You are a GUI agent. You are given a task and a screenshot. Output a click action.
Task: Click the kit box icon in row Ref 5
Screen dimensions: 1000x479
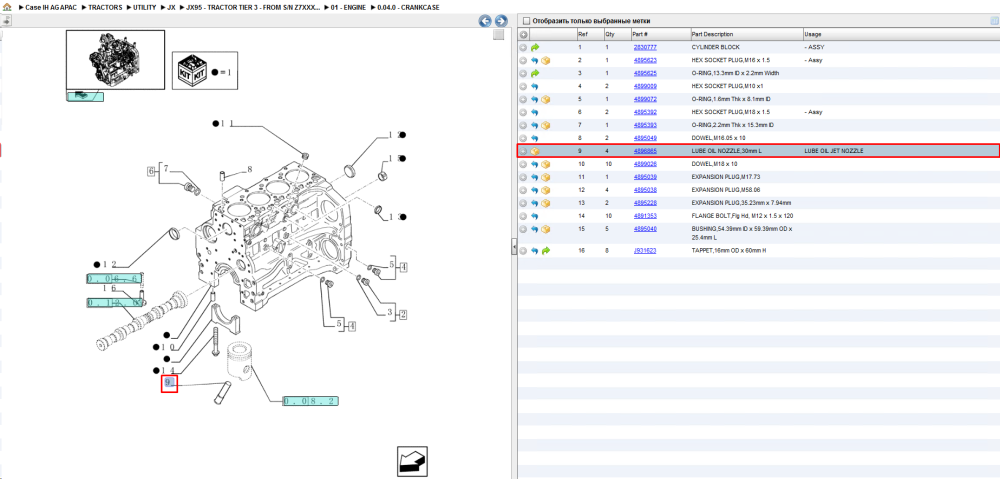[545, 99]
